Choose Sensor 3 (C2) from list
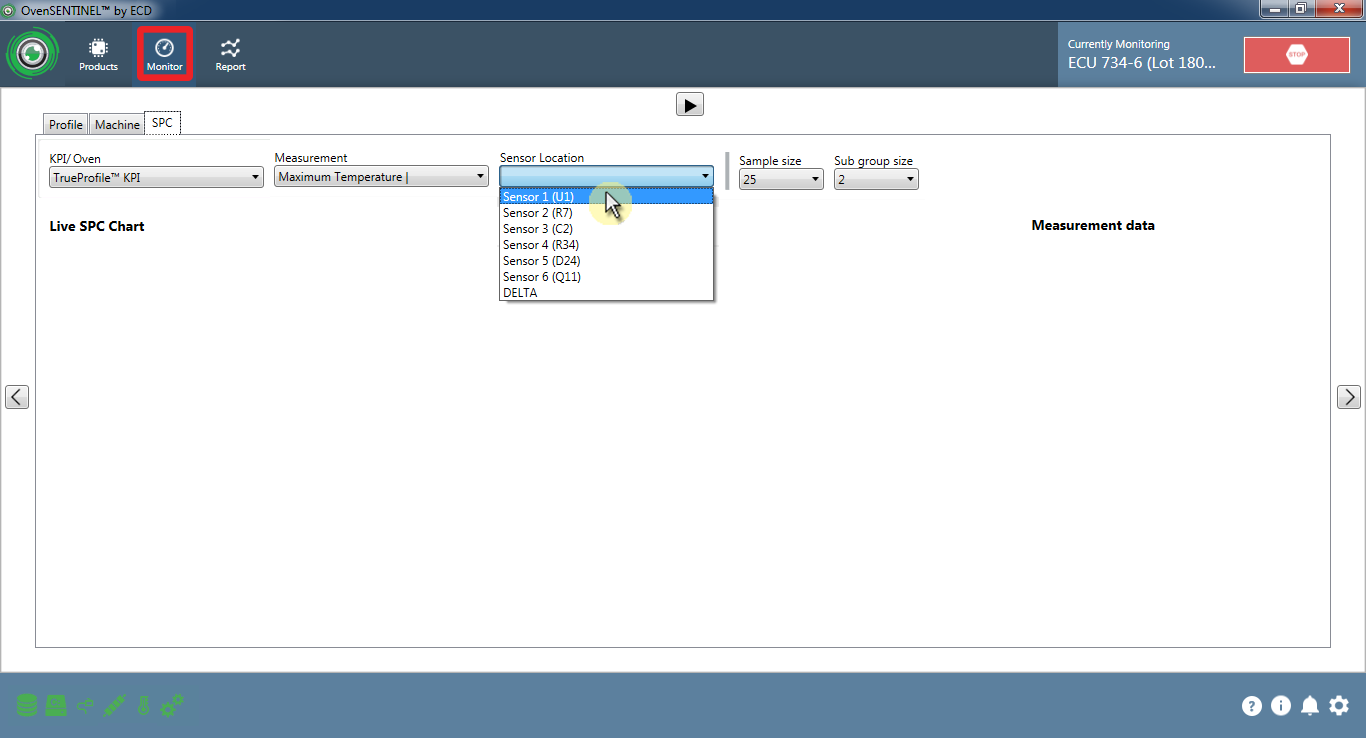This screenshot has width=1366, height=738. [606, 229]
